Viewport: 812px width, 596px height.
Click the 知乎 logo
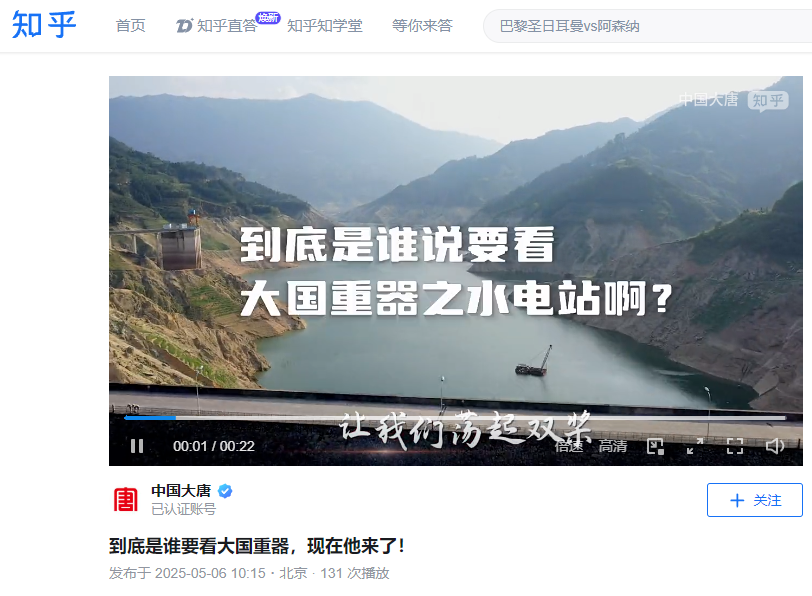pyautogui.click(x=44, y=24)
